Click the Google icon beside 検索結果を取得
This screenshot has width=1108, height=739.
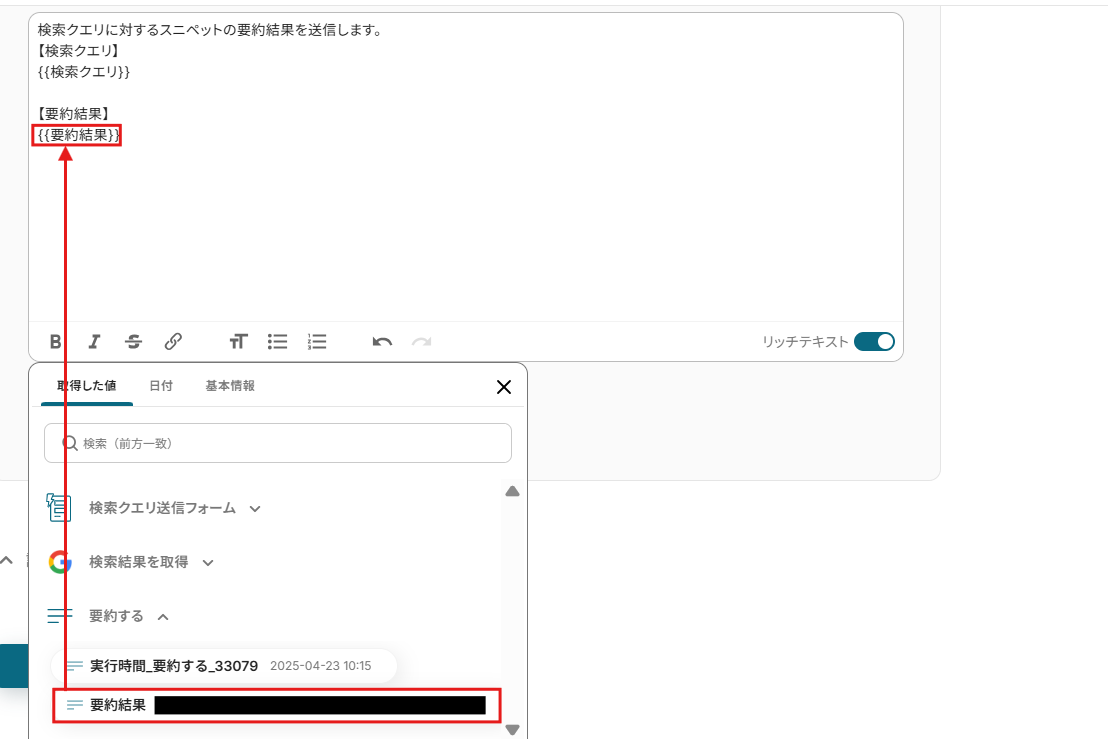click(60, 562)
